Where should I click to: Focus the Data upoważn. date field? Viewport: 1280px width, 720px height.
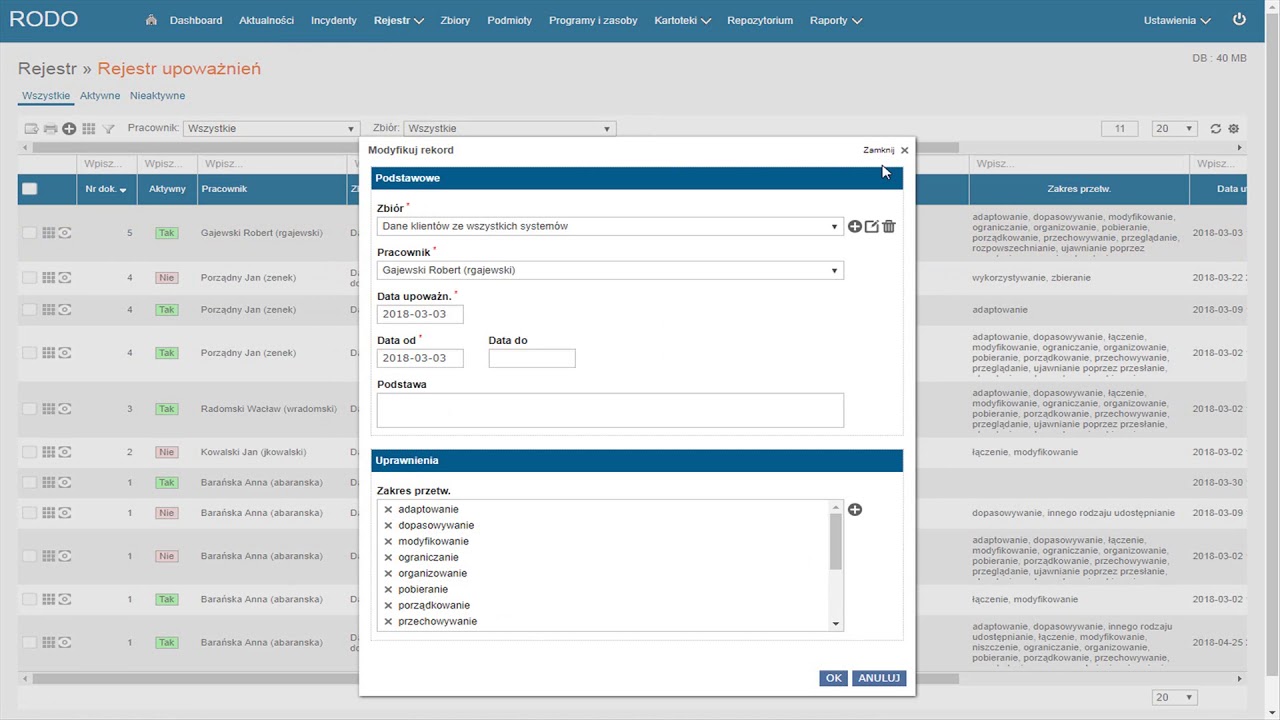[x=420, y=314]
